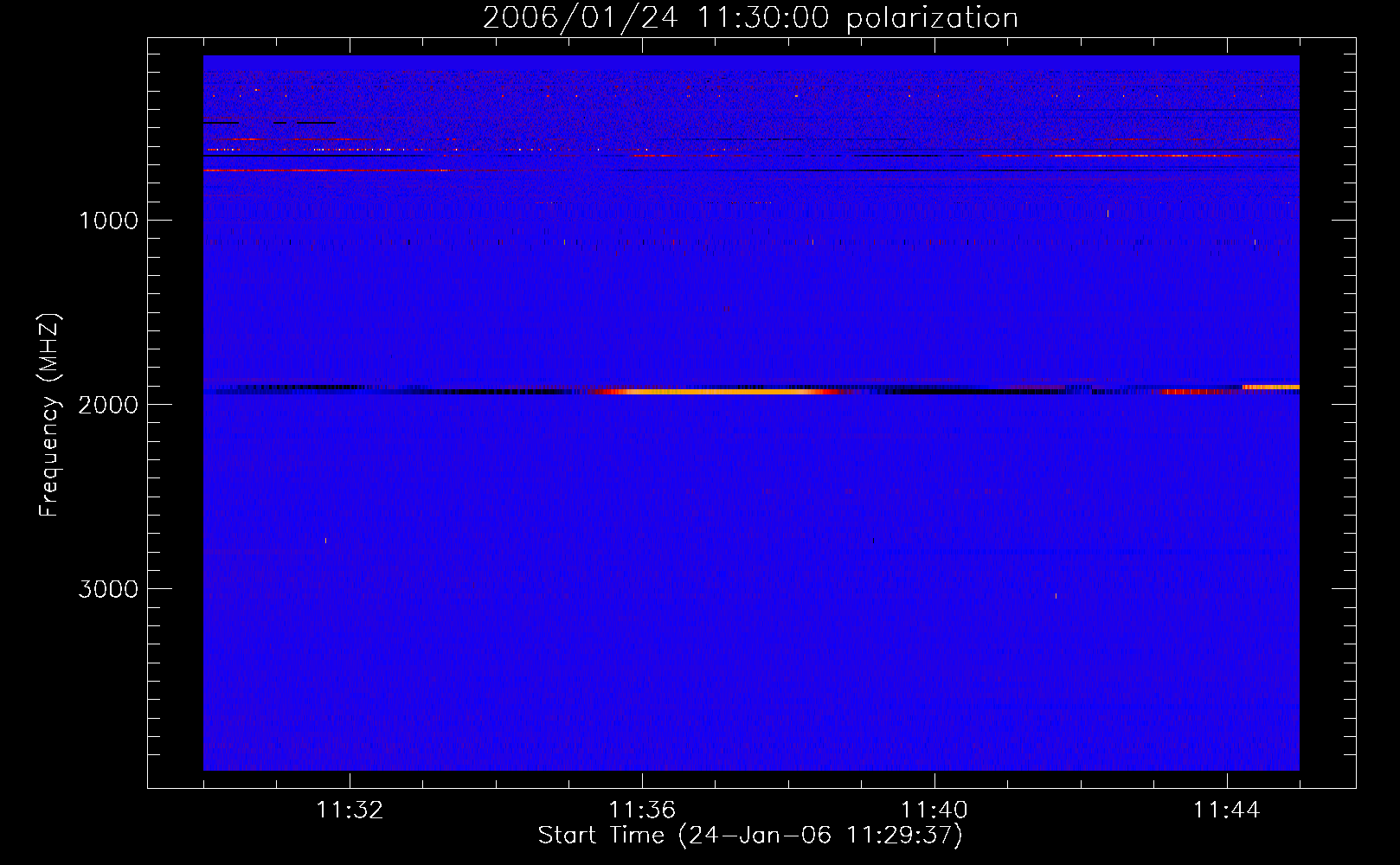Click the plot title '2006/01/24 11:30:00 polarization'
The image size is (1400, 865).
coord(750,17)
